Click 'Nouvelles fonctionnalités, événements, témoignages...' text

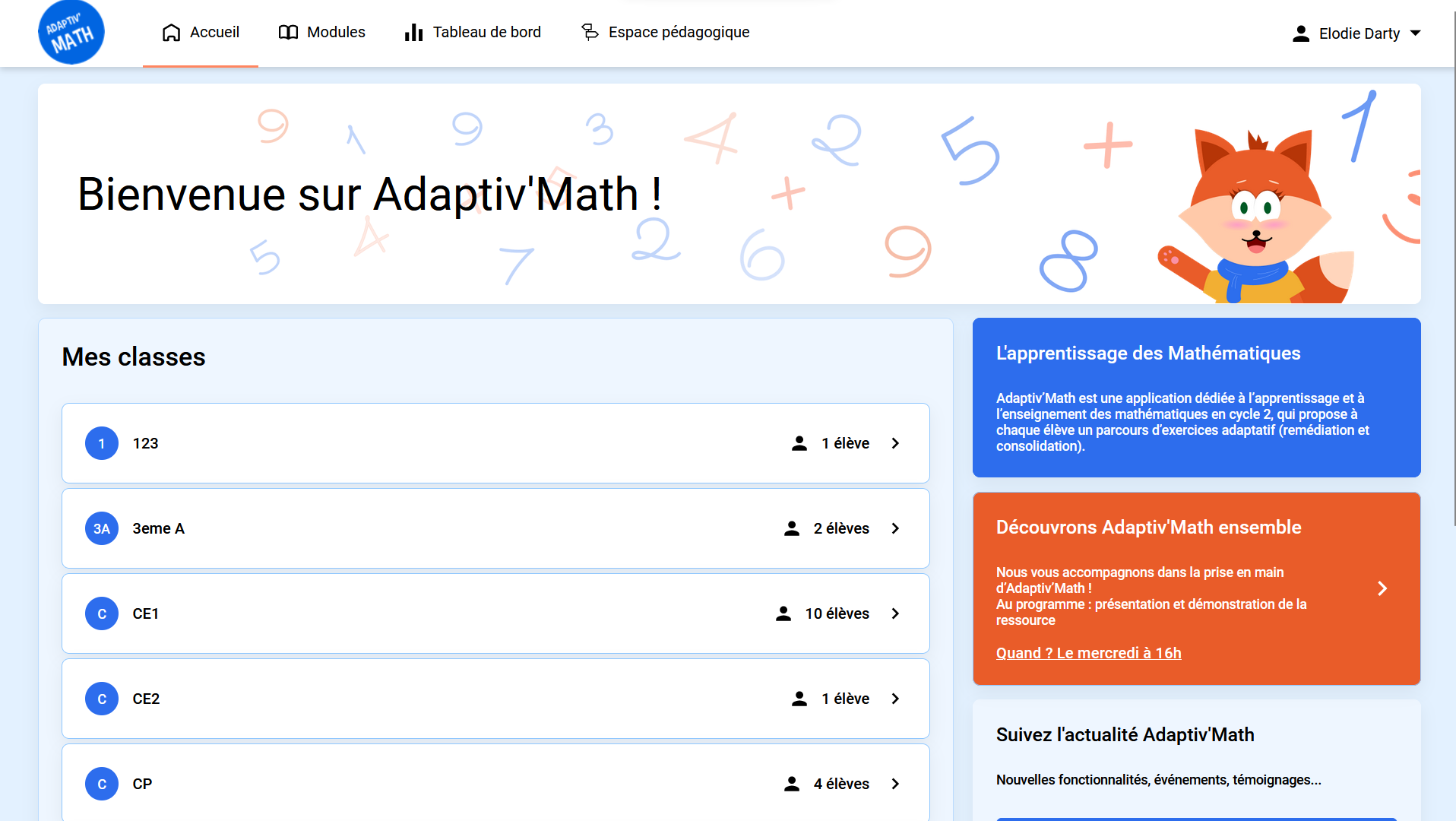1158,779
